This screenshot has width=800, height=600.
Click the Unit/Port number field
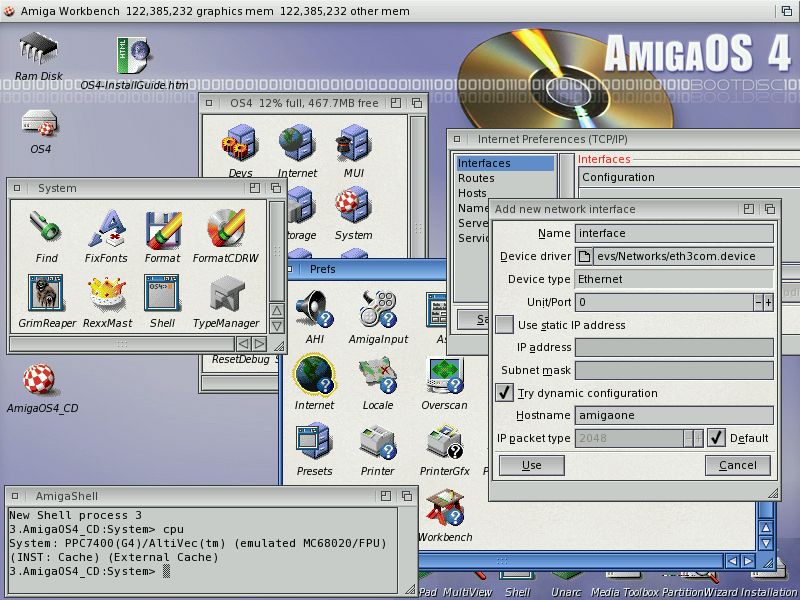(x=664, y=302)
